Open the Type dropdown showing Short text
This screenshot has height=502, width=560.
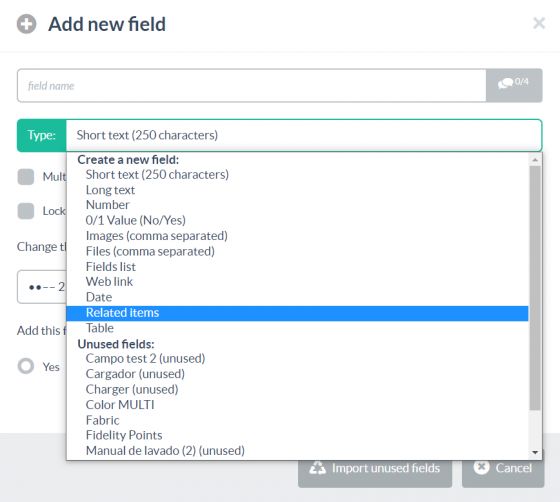point(304,135)
